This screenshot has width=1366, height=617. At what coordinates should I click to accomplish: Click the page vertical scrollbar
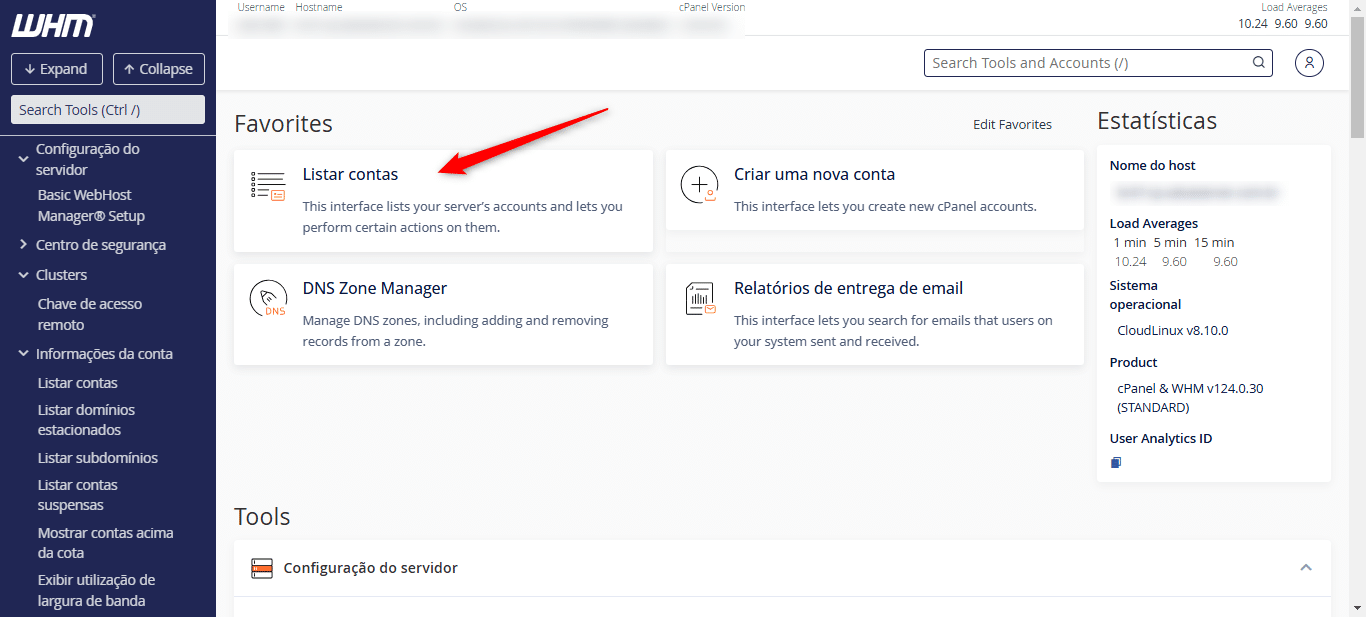(1357, 300)
